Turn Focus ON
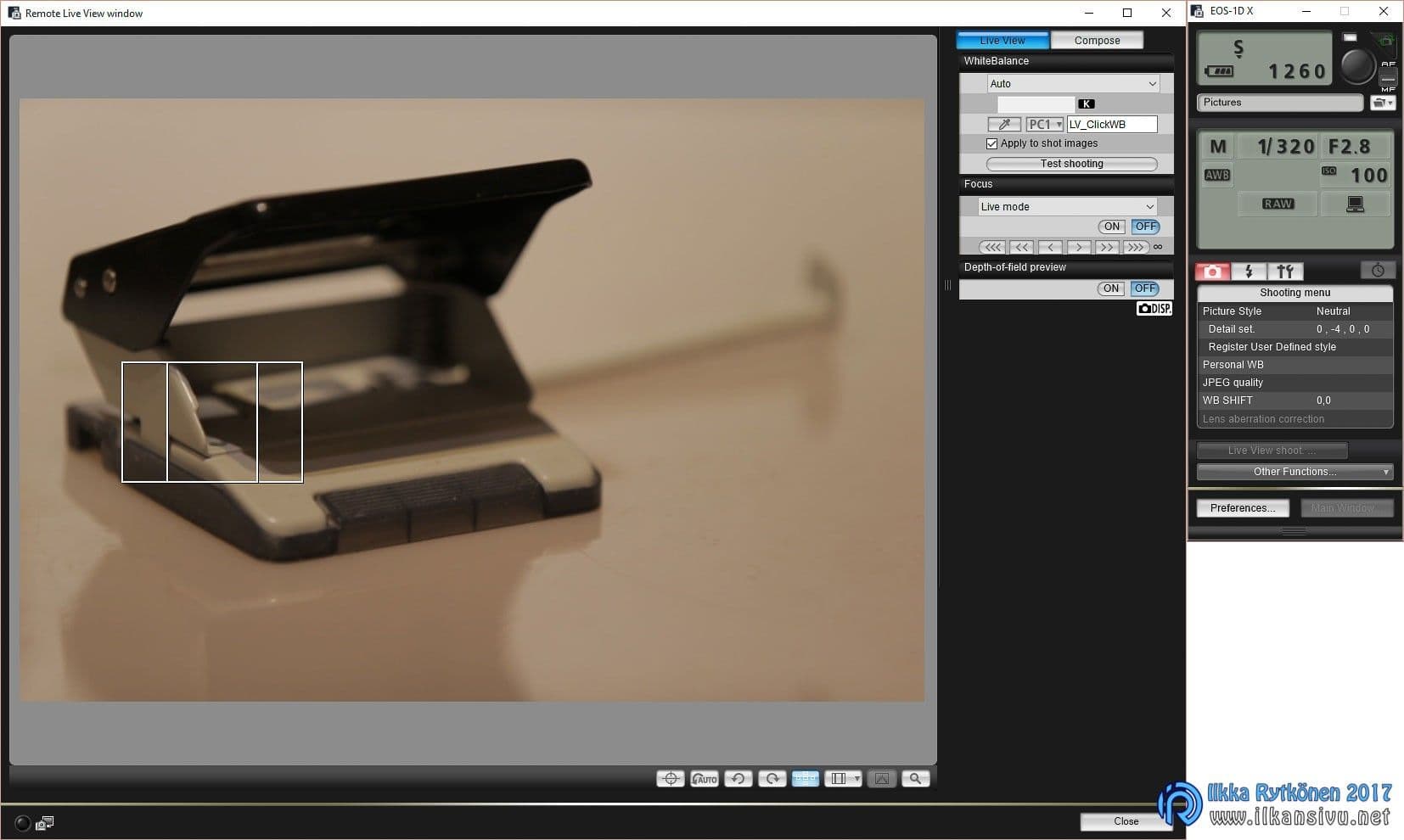1404x840 pixels. tap(1112, 227)
